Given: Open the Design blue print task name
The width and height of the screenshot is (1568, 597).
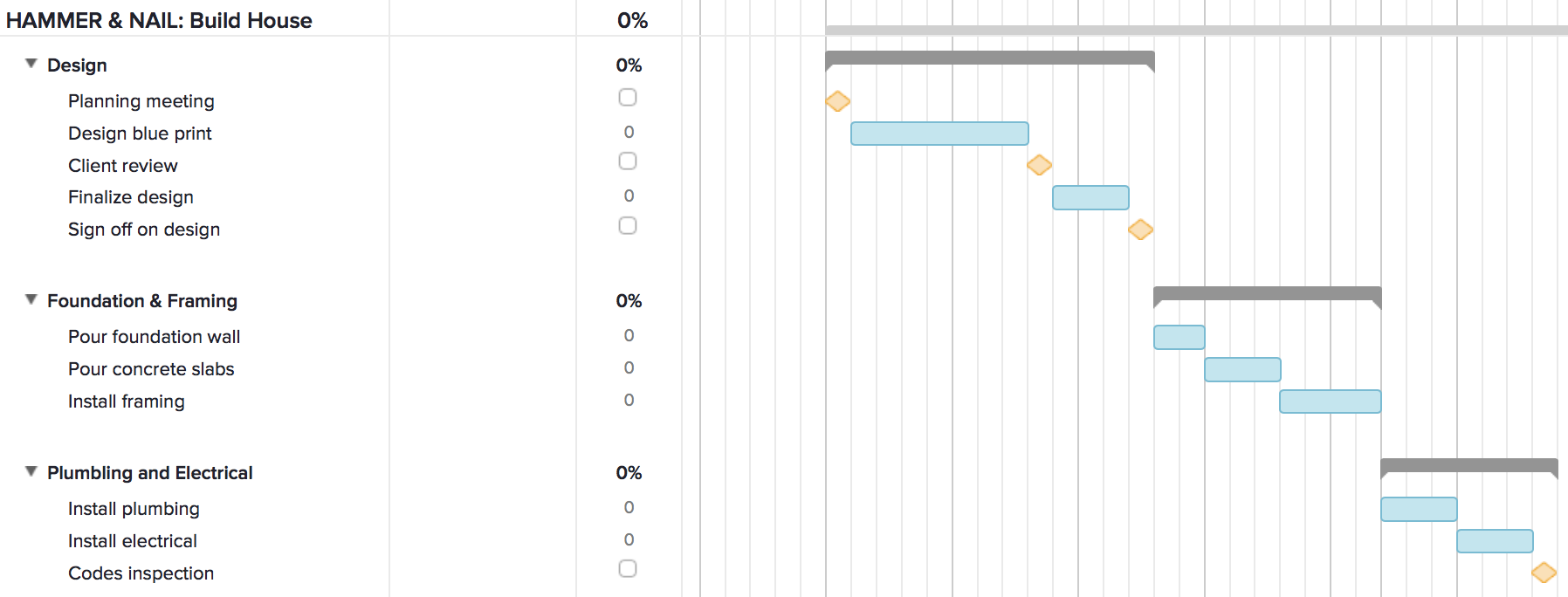Looking at the screenshot, I should coord(140,133).
